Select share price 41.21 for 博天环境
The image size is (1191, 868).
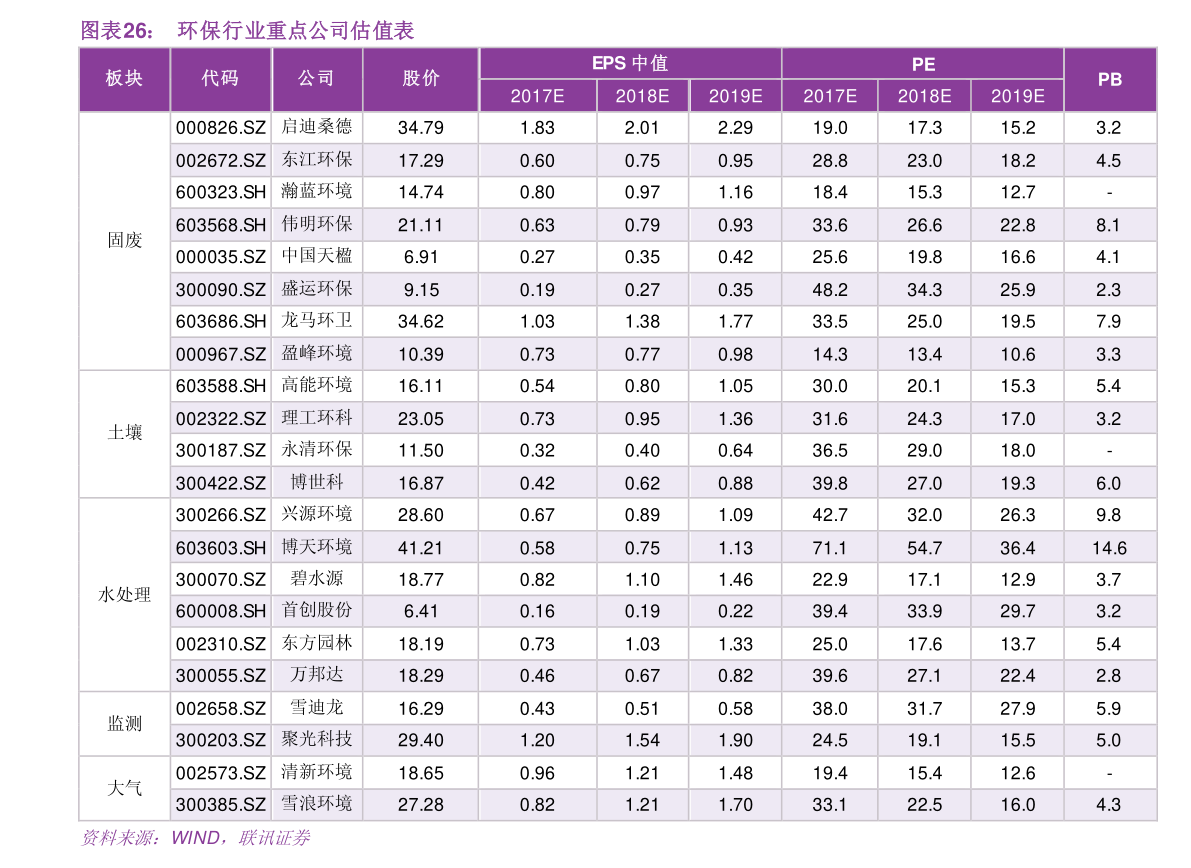pyautogui.click(x=421, y=548)
